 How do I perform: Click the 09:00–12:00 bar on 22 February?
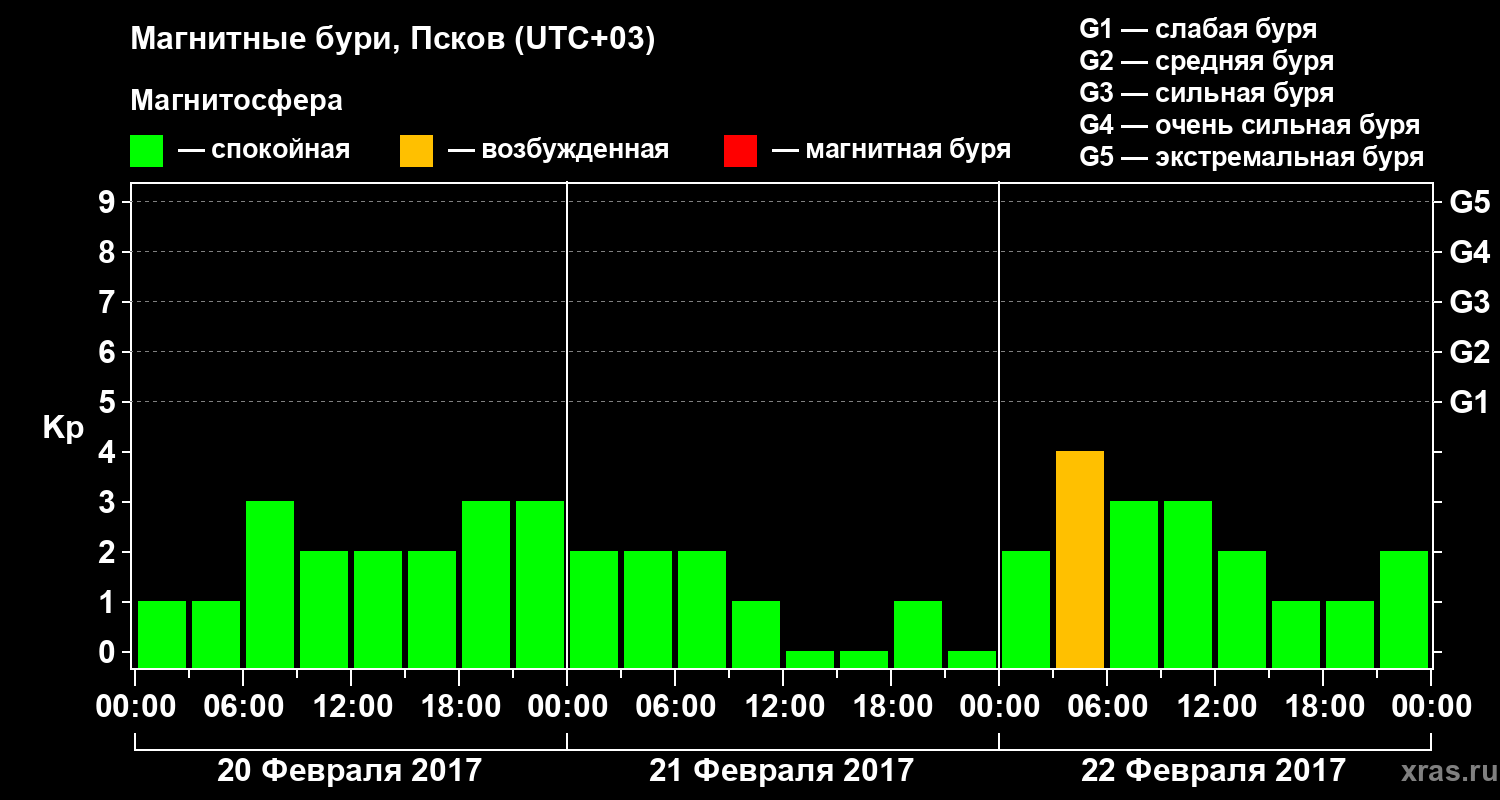click(x=1188, y=584)
